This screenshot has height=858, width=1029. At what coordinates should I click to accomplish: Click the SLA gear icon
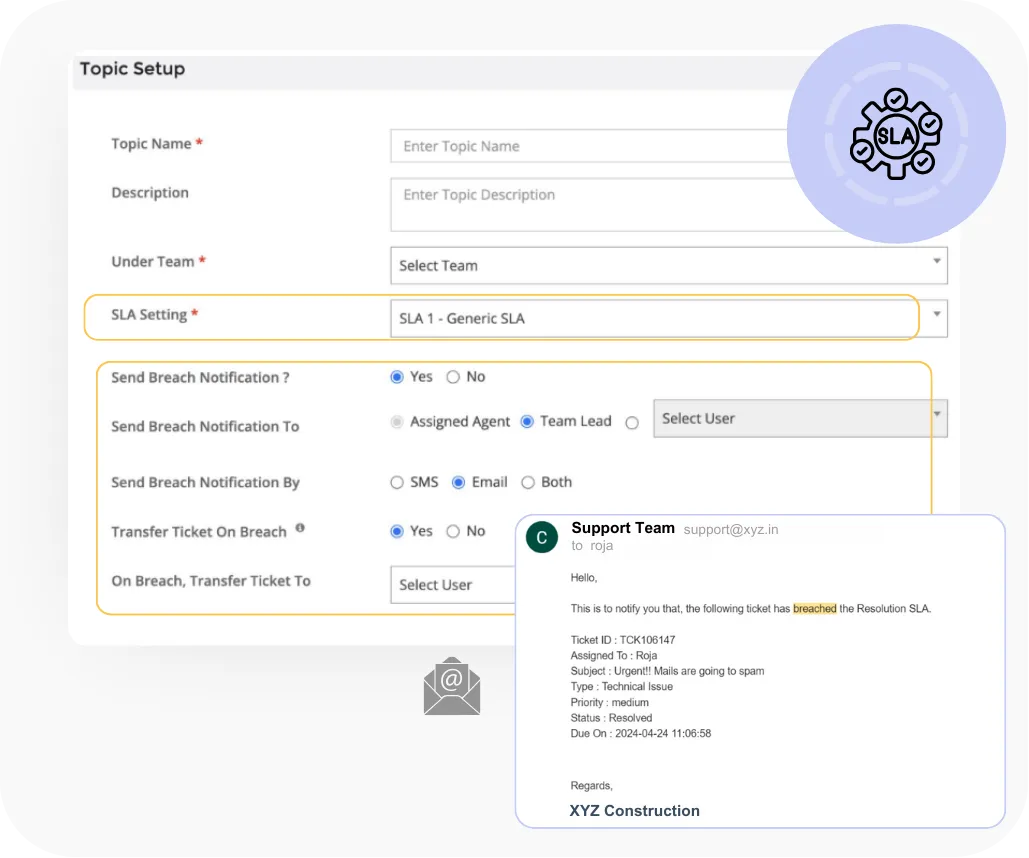coord(895,135)
